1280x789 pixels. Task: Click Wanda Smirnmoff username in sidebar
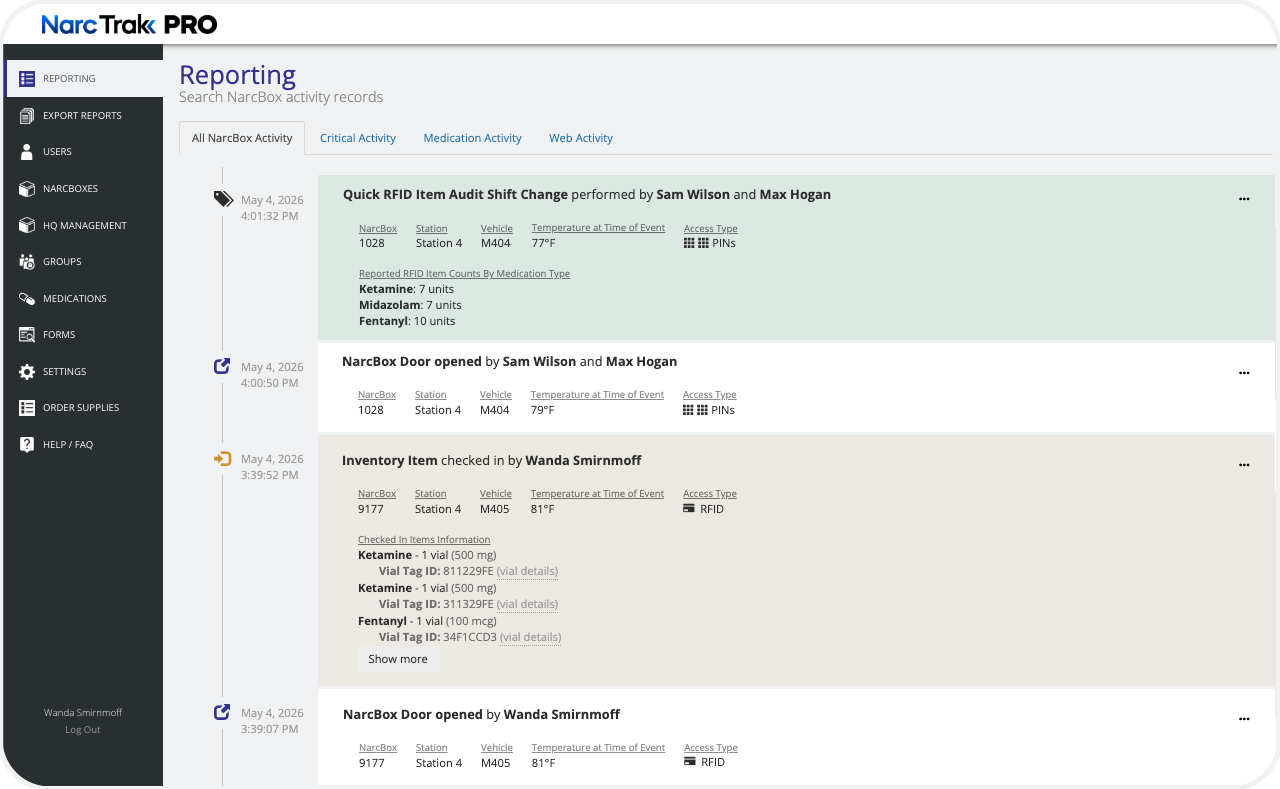83,712
